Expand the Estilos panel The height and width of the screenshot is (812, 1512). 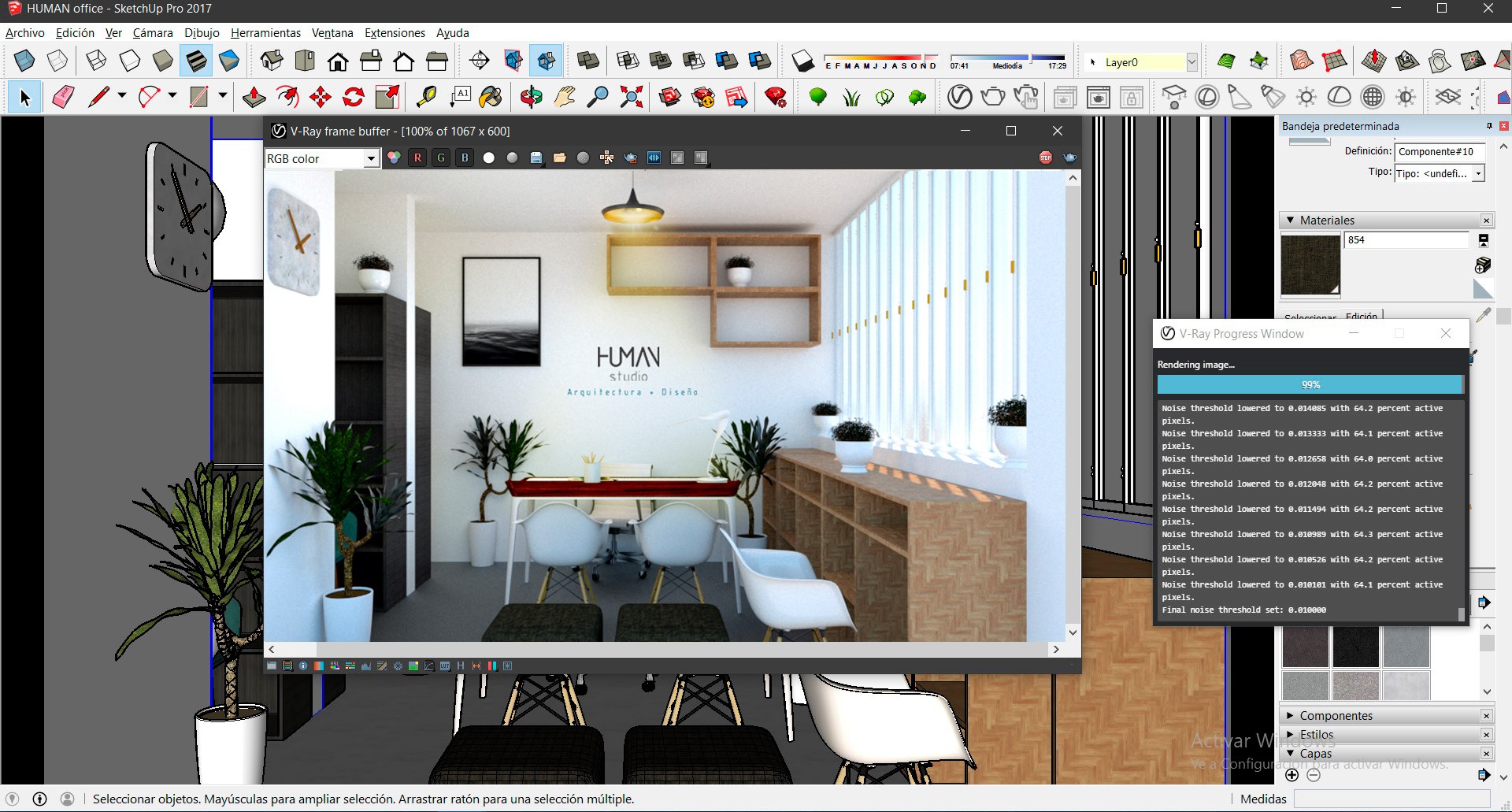click(x=1290, y=735)
